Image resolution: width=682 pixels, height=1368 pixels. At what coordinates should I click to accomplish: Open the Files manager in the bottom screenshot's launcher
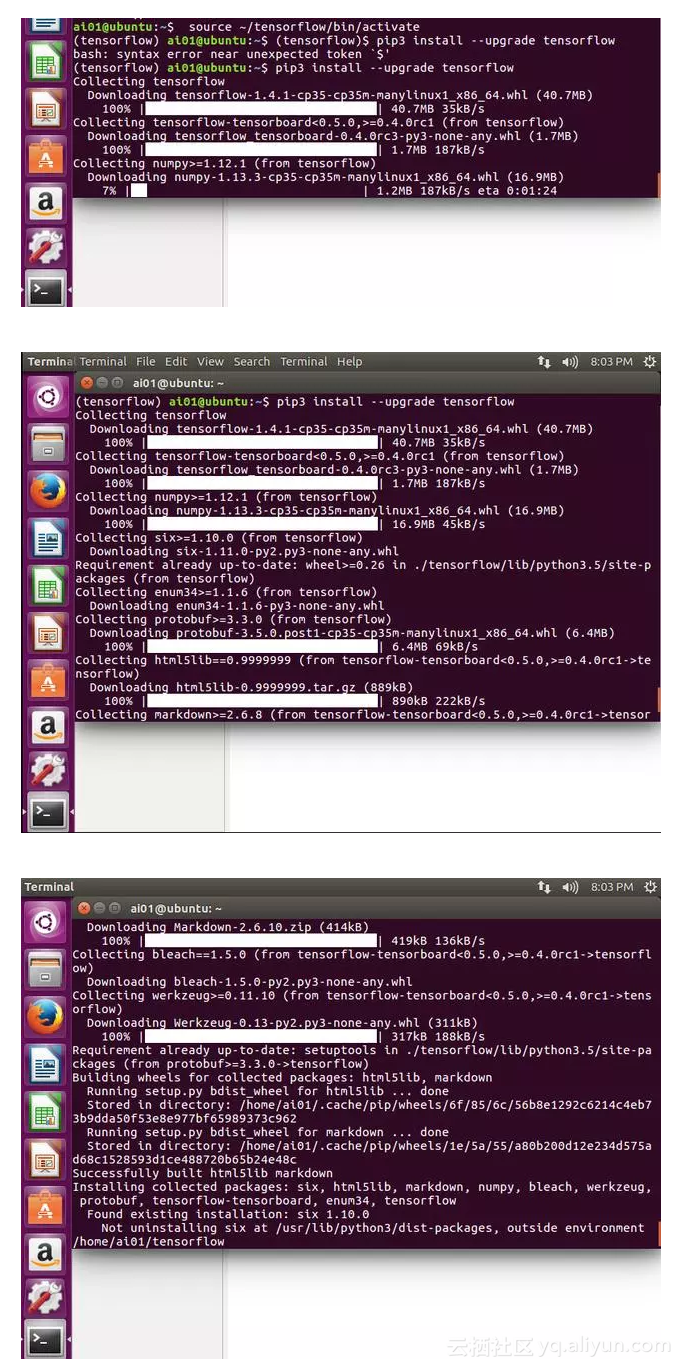tap(45, 970)
